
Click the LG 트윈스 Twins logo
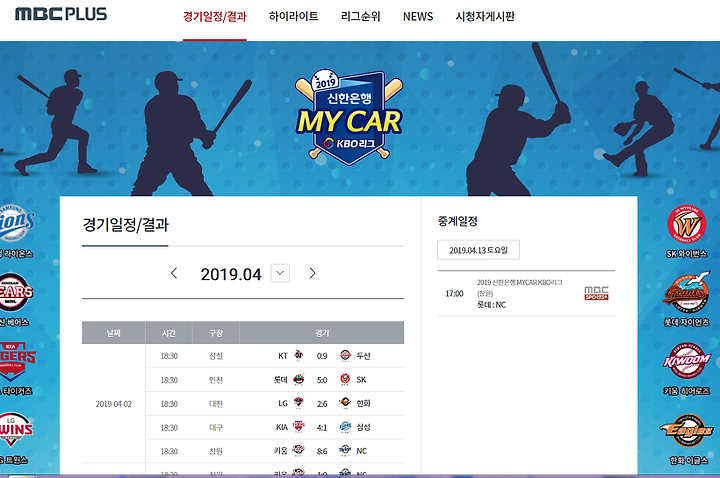(x=16, y=430)
